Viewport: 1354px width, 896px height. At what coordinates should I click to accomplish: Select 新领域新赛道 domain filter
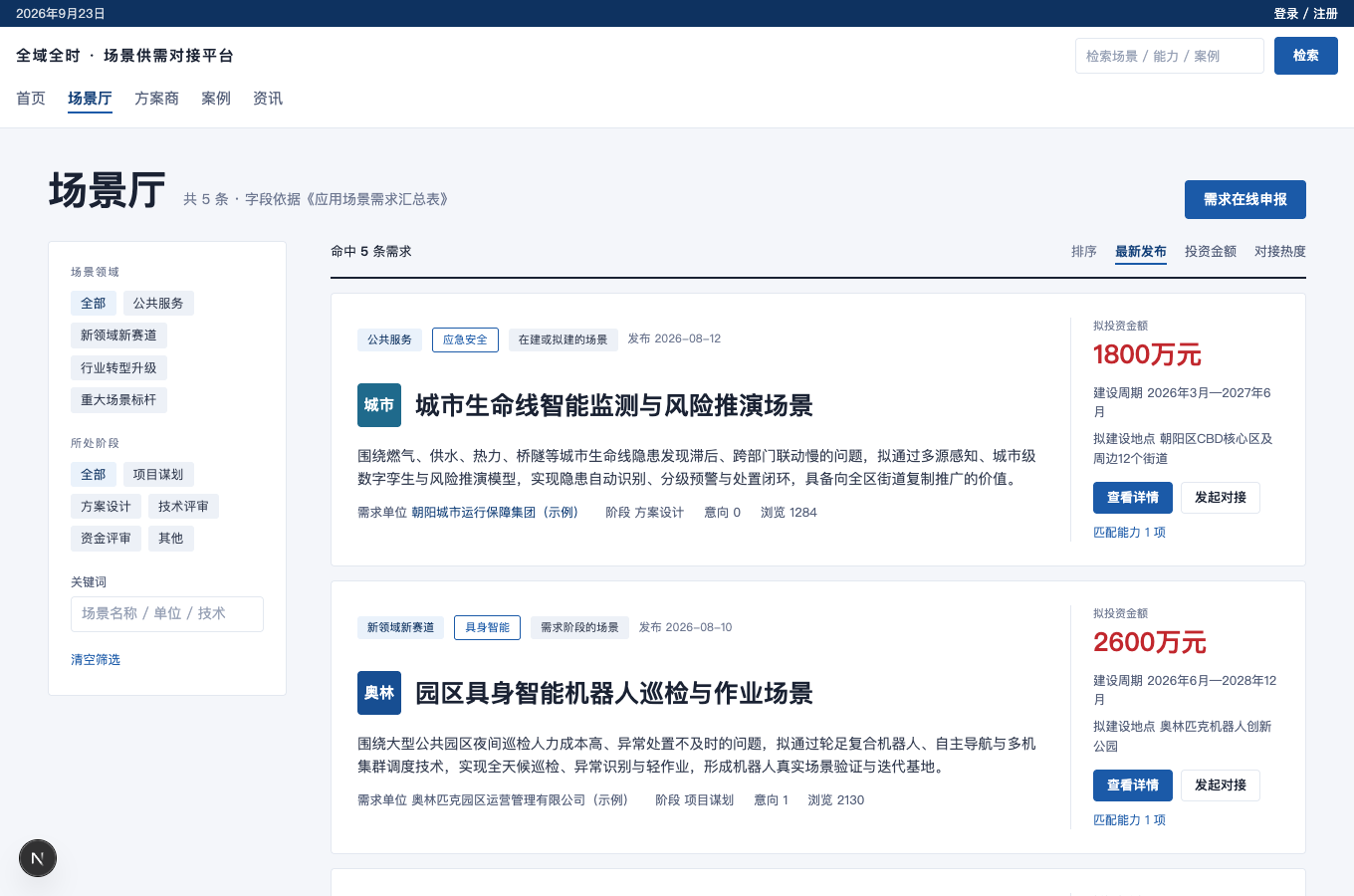(x=118, y=336)
